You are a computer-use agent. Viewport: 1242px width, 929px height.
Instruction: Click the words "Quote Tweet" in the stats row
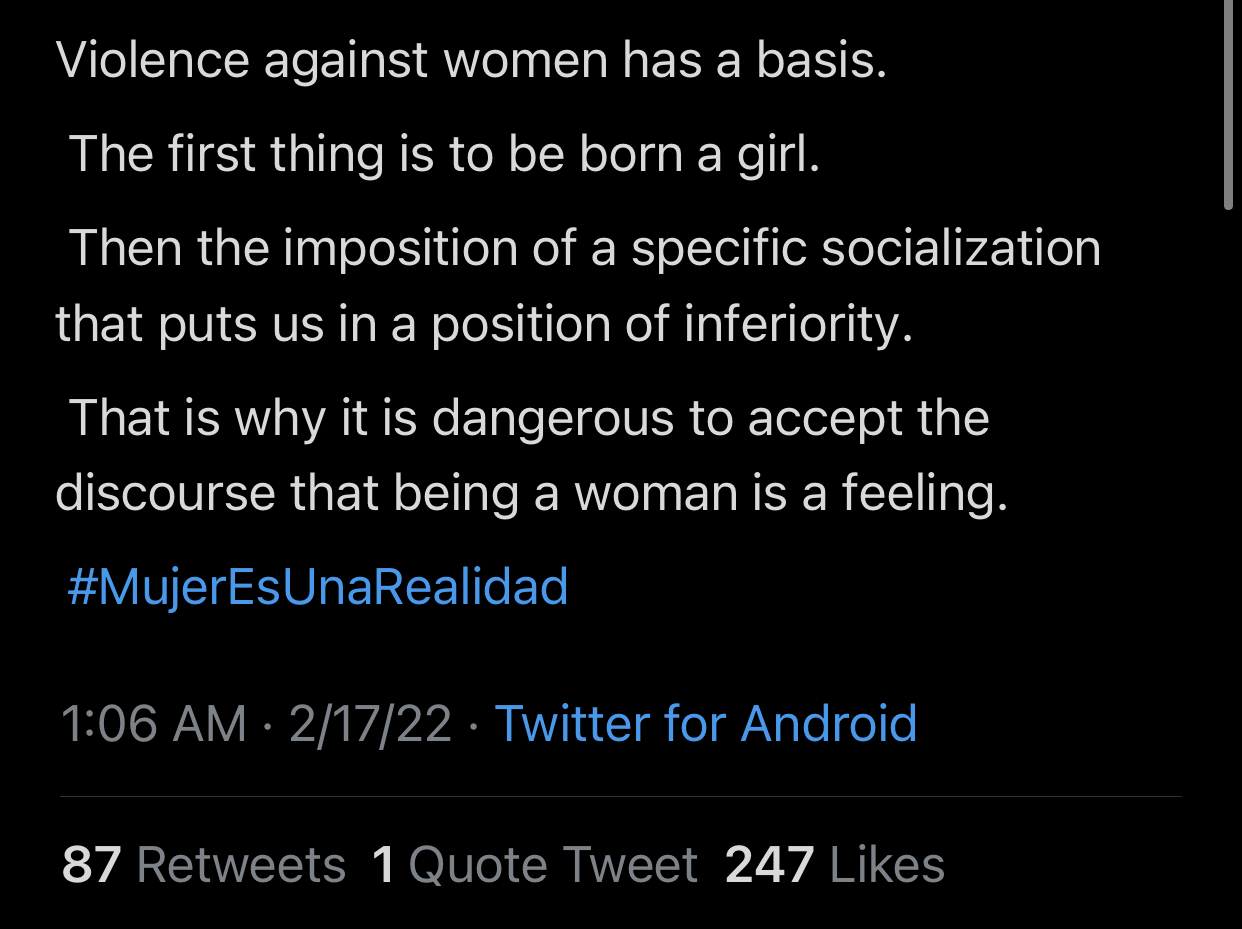tap(553, 865)
